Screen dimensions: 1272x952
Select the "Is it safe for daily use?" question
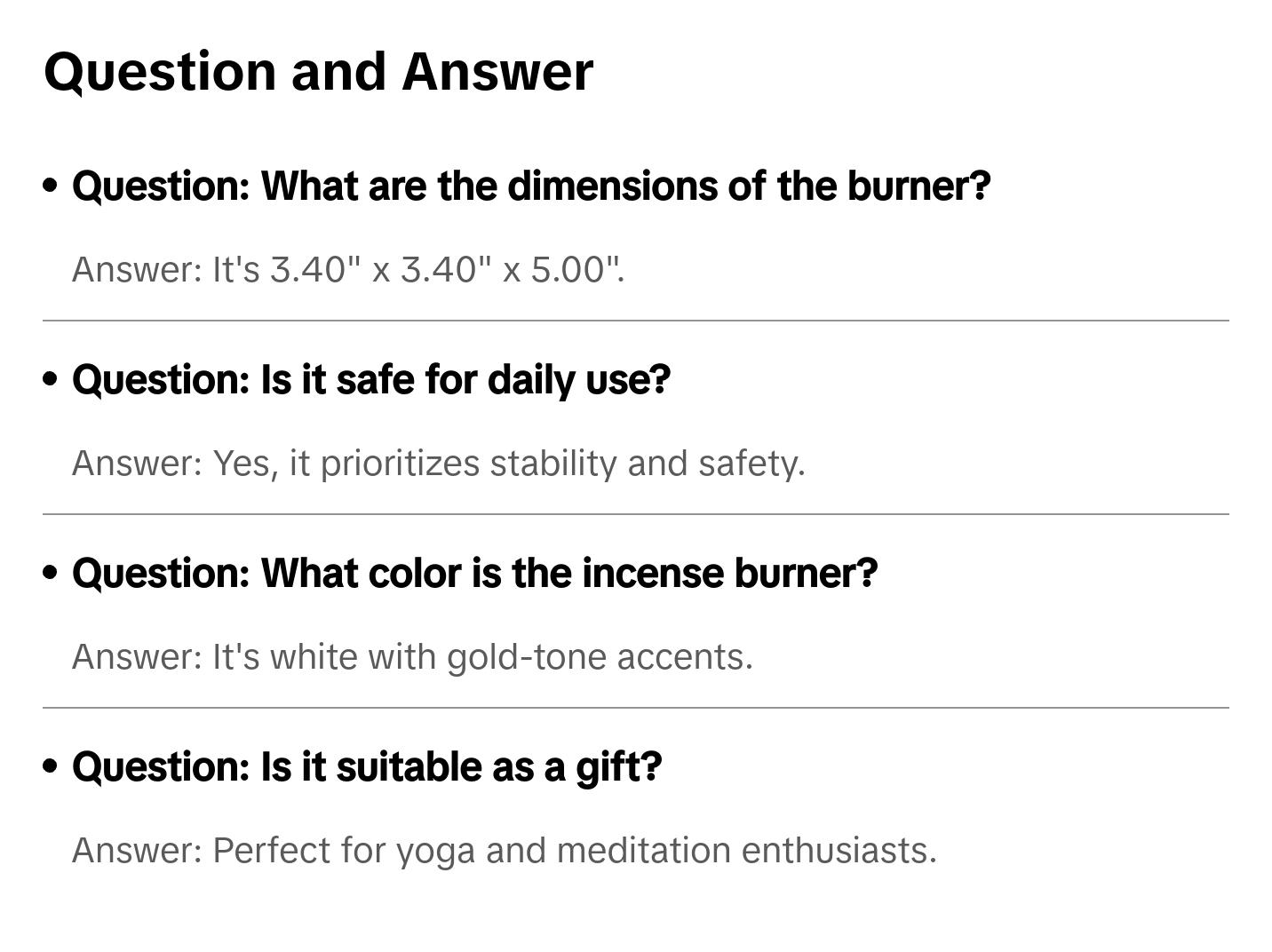pyautogui.click(x=371, y=379)
